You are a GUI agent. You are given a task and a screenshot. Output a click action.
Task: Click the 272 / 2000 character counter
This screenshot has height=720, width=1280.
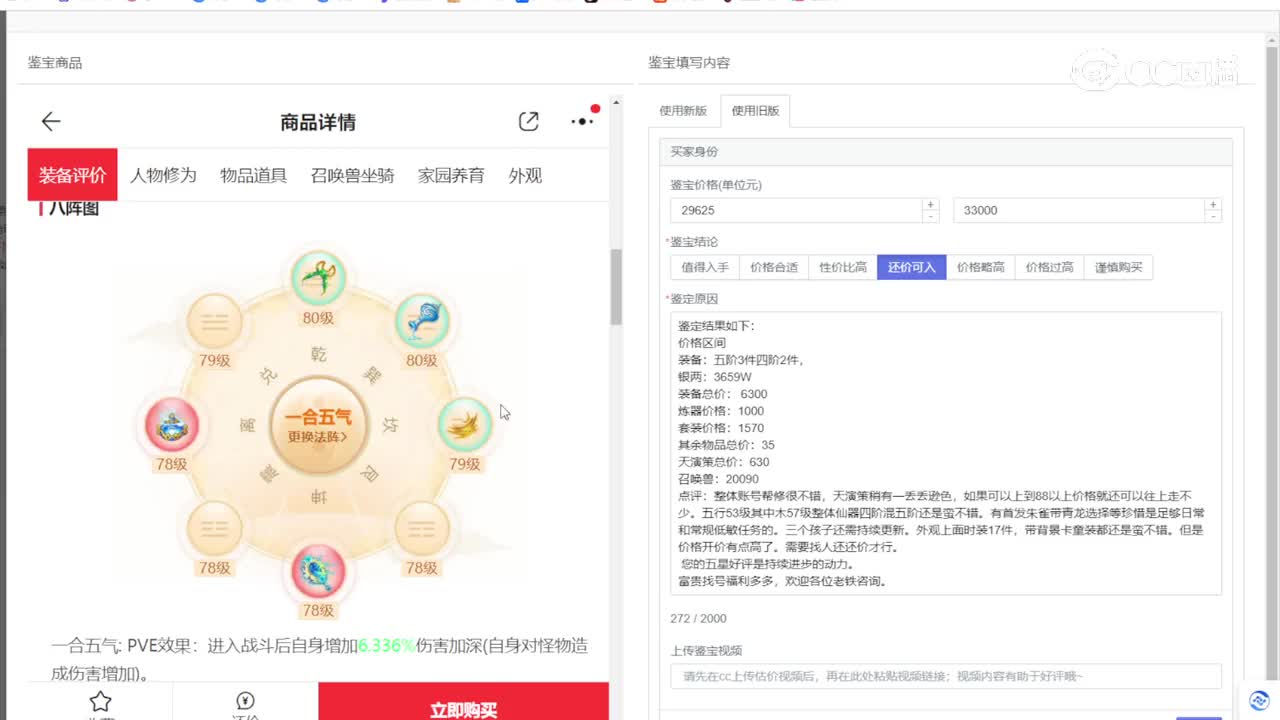click(698, 619)
